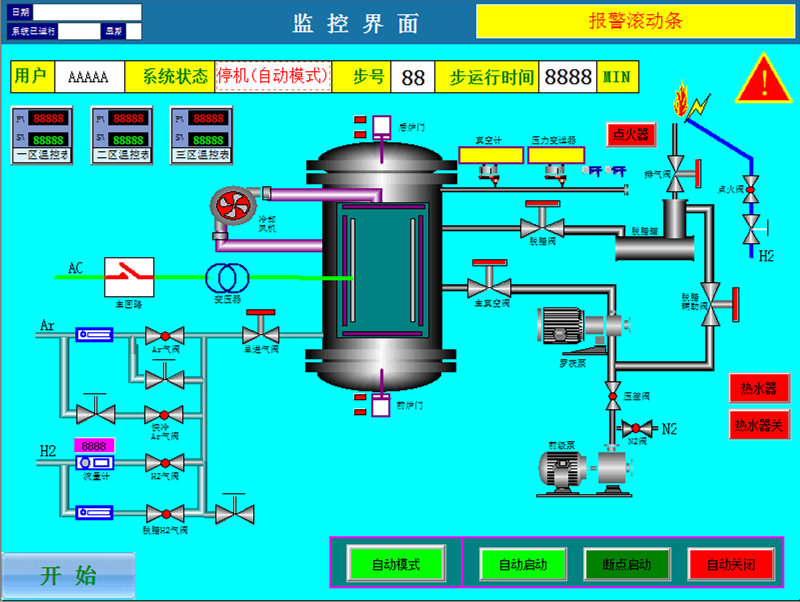Click the 自动模式 auto mode button

tap(395, 564)
